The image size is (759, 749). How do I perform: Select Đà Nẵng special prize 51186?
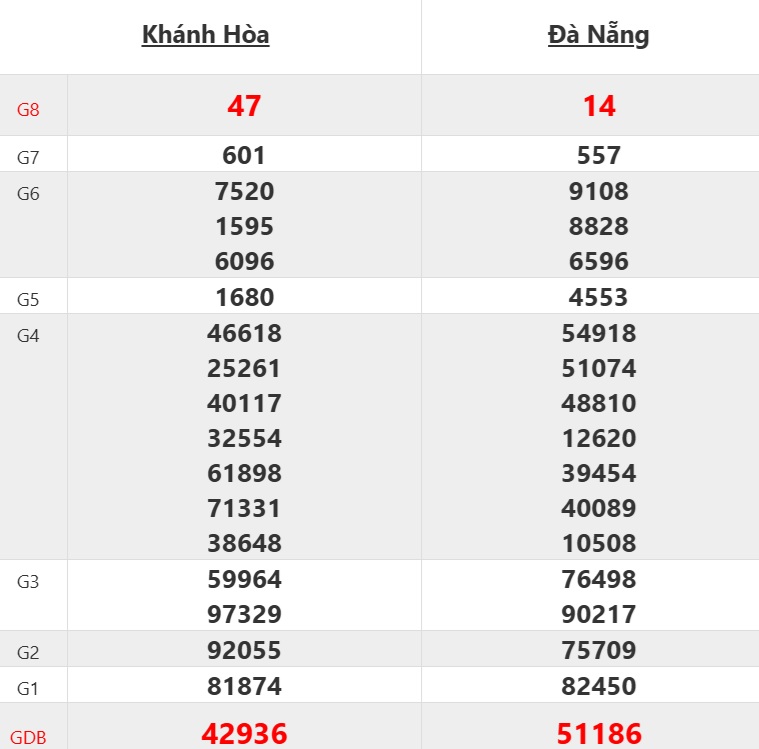[x=599, y=733]
